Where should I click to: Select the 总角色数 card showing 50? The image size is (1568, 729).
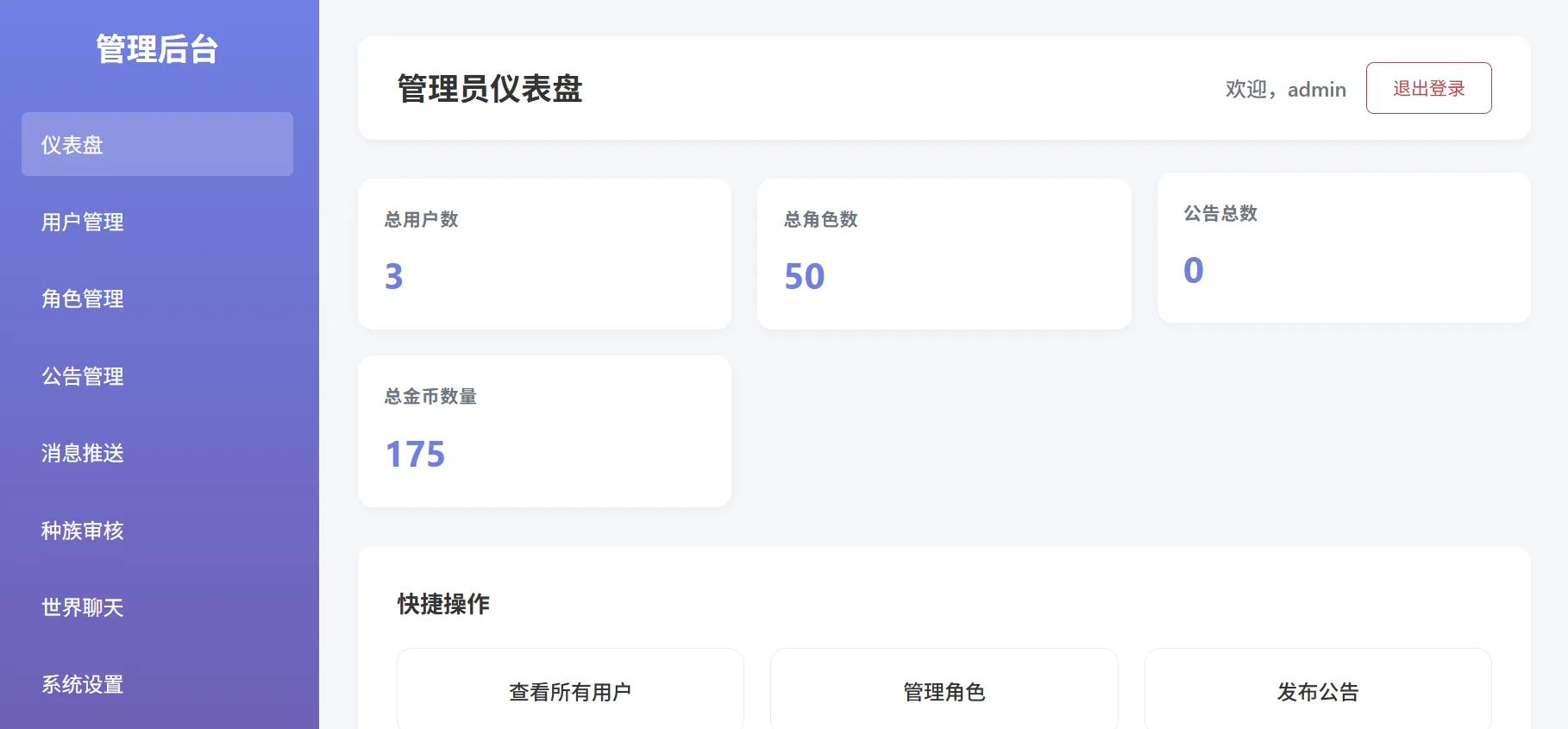click(x=944, y=254)
